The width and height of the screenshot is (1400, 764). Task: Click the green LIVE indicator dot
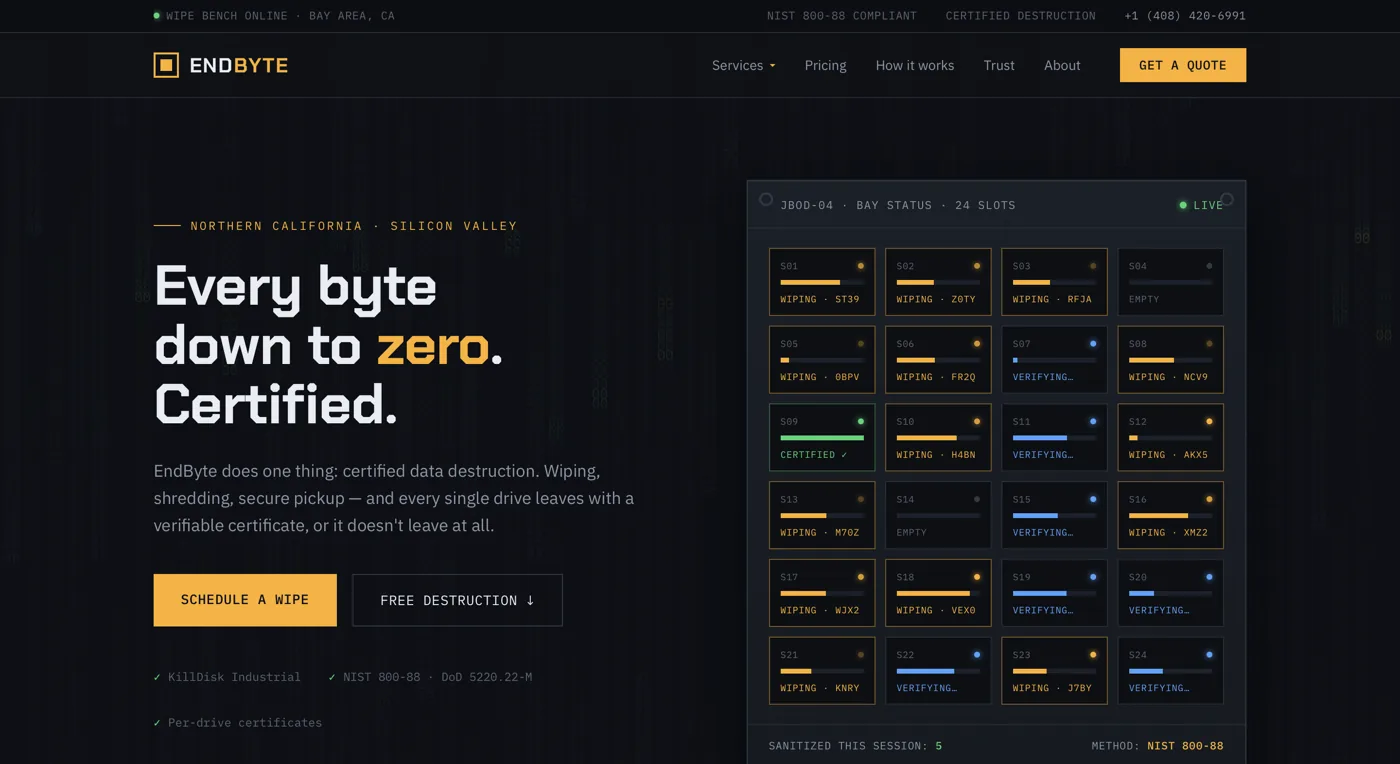click(1183, 205)
